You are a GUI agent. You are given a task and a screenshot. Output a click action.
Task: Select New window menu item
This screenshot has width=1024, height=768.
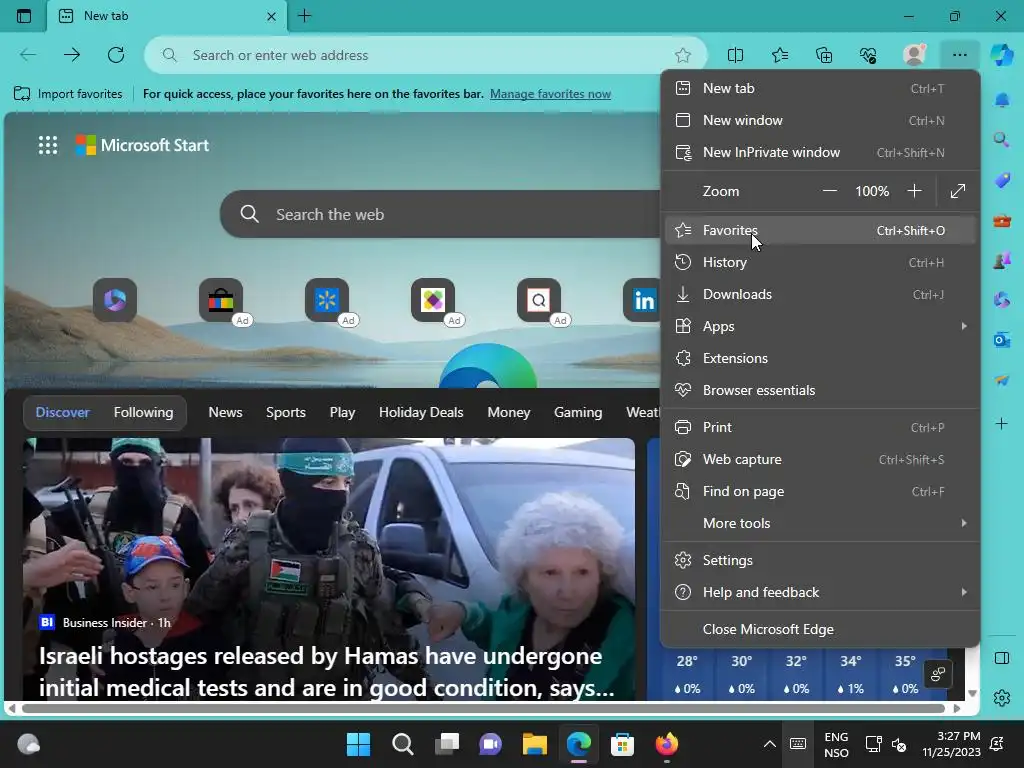click(820, 121)
